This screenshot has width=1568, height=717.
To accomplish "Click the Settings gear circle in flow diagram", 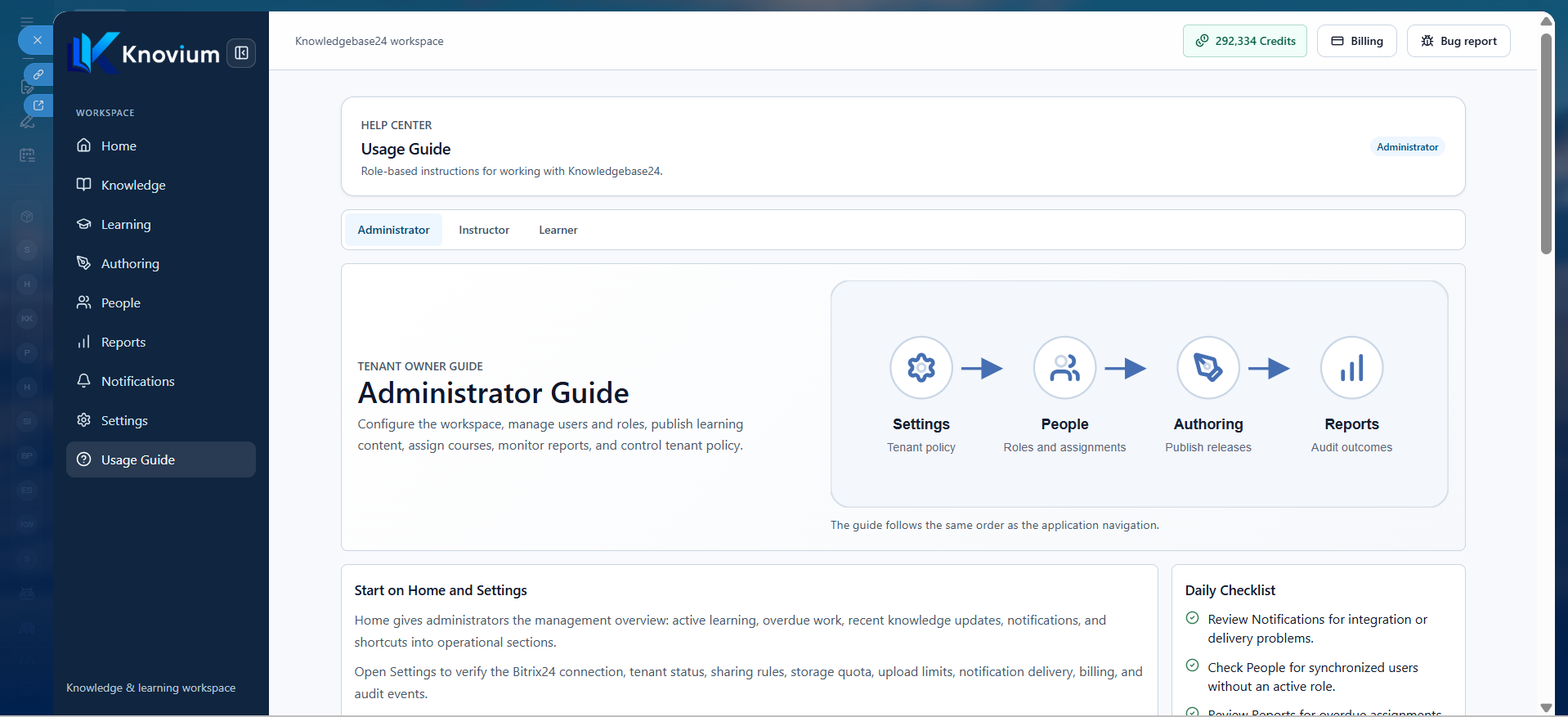I will [921, 368].
